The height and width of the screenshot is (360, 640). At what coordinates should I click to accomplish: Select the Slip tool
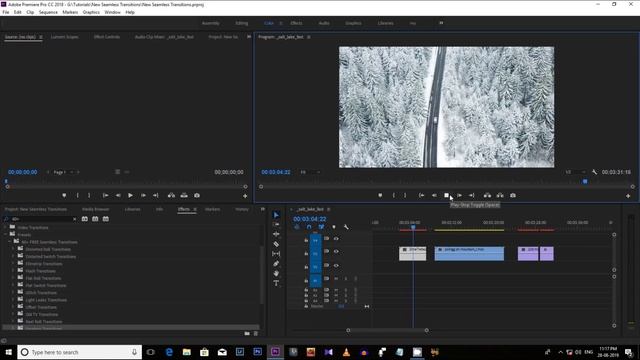[x=276, y=254]
